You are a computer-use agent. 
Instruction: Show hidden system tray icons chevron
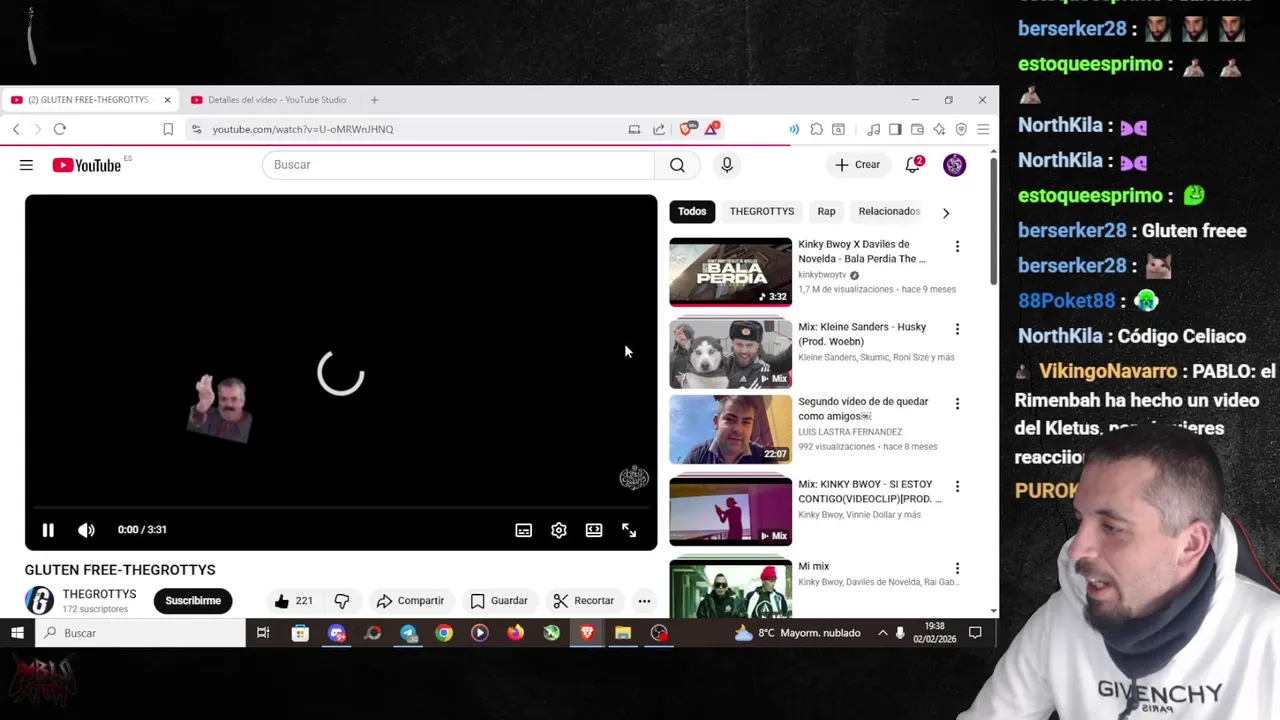pos(882,633)
